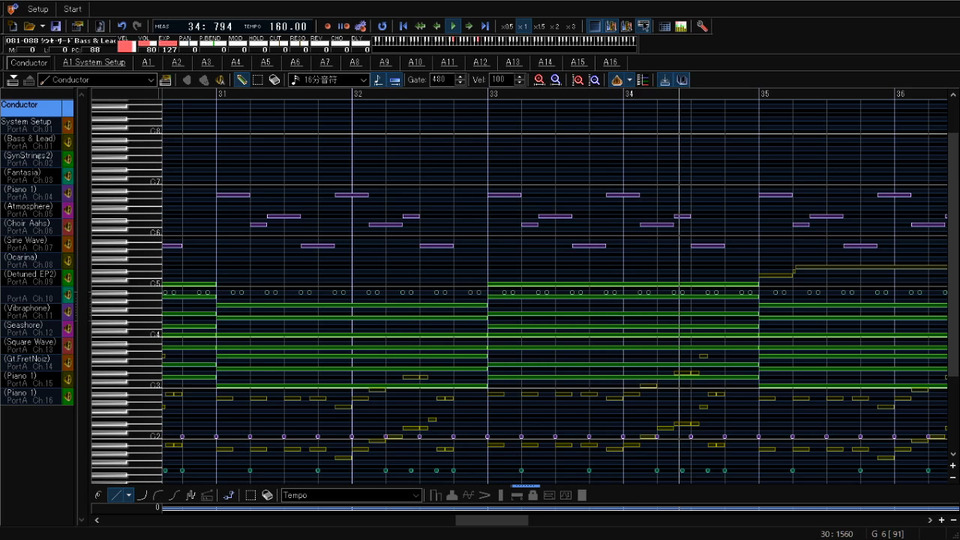Select the Pencil draw tool
The width and height of the screenshot is (960, 540).
point(242,80)
